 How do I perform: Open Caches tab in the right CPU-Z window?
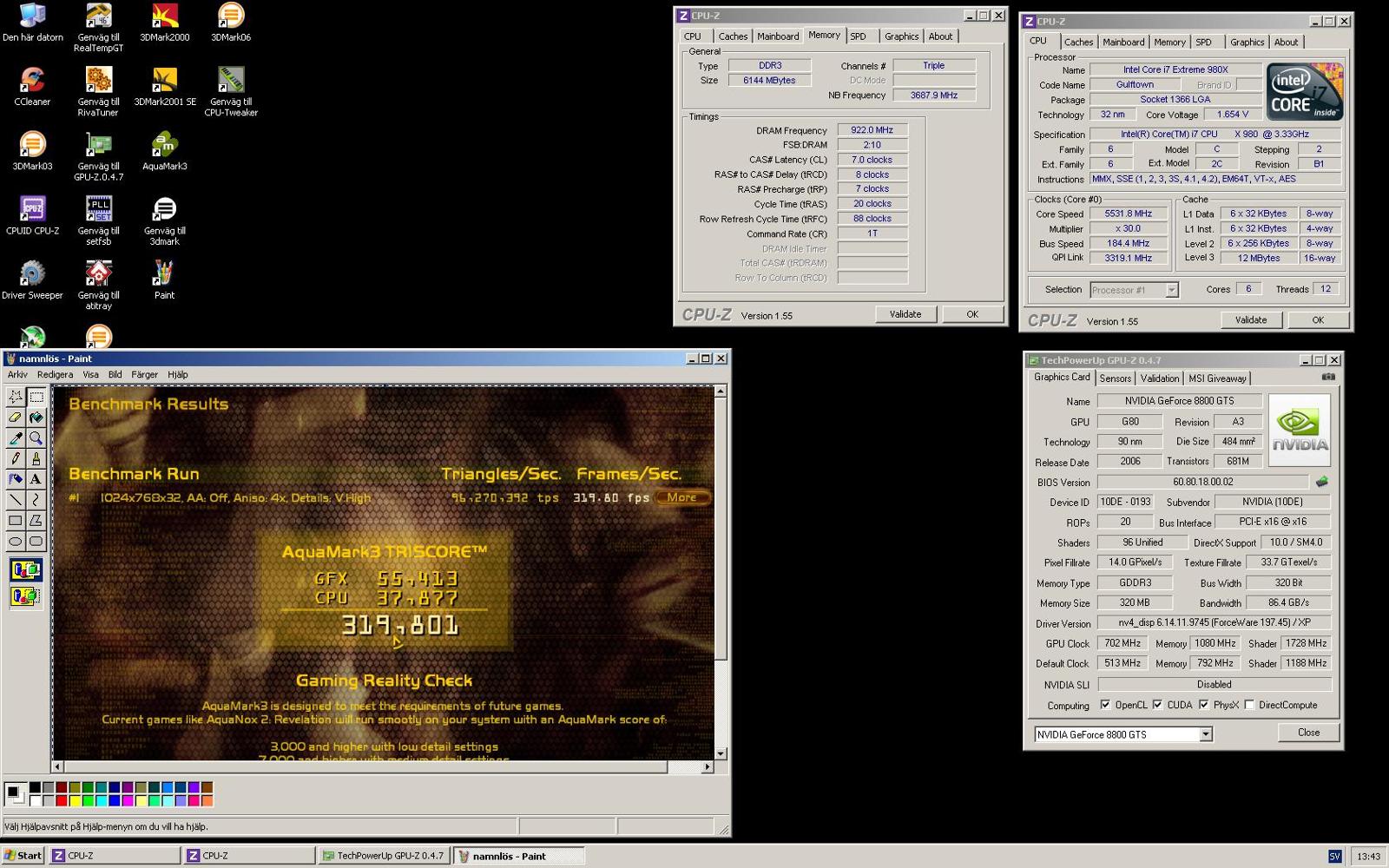(x=1078, y=42)
